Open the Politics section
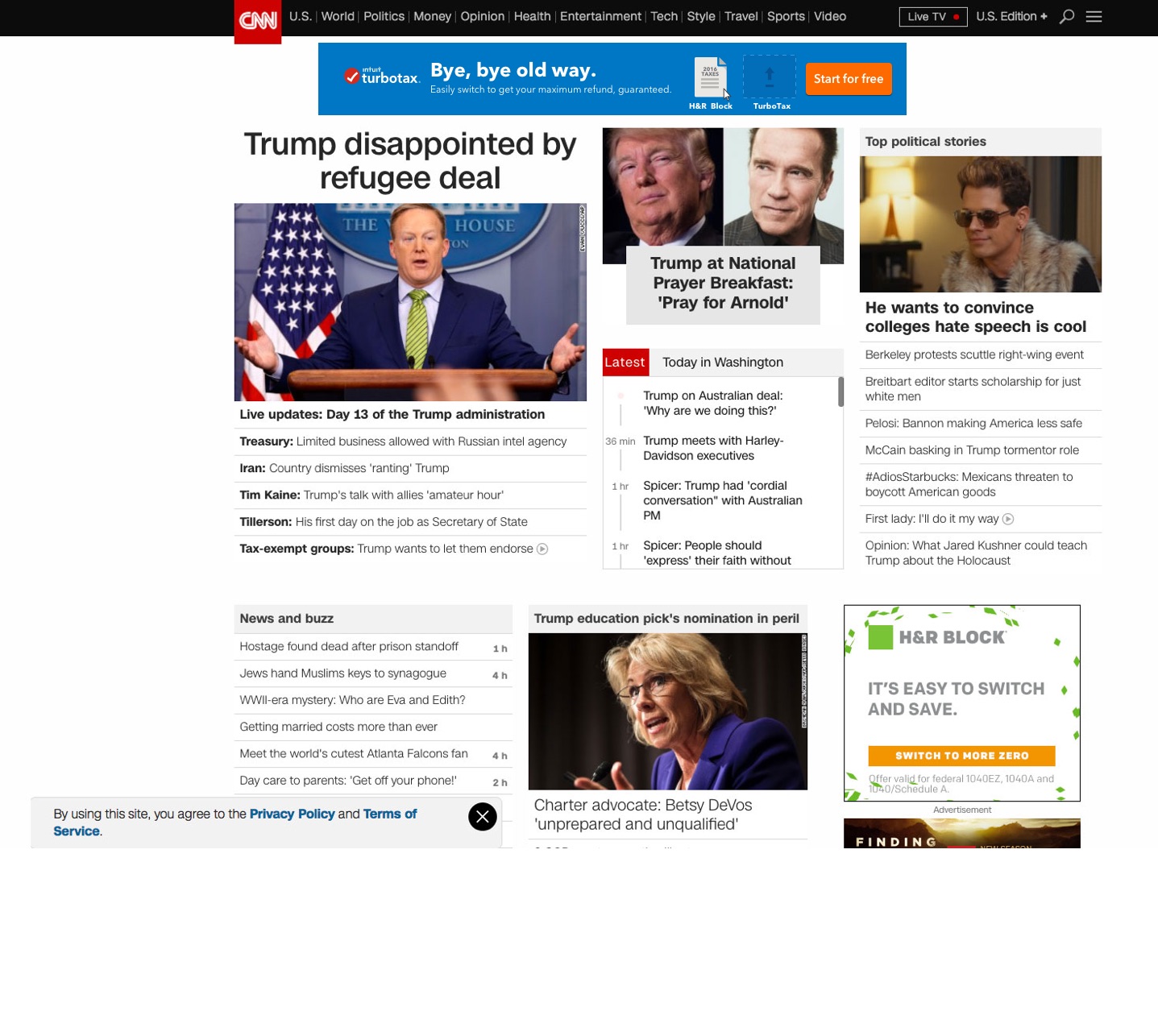Image resolution: width=1158 pixels, height=1036 pixels. pos(384,17)
